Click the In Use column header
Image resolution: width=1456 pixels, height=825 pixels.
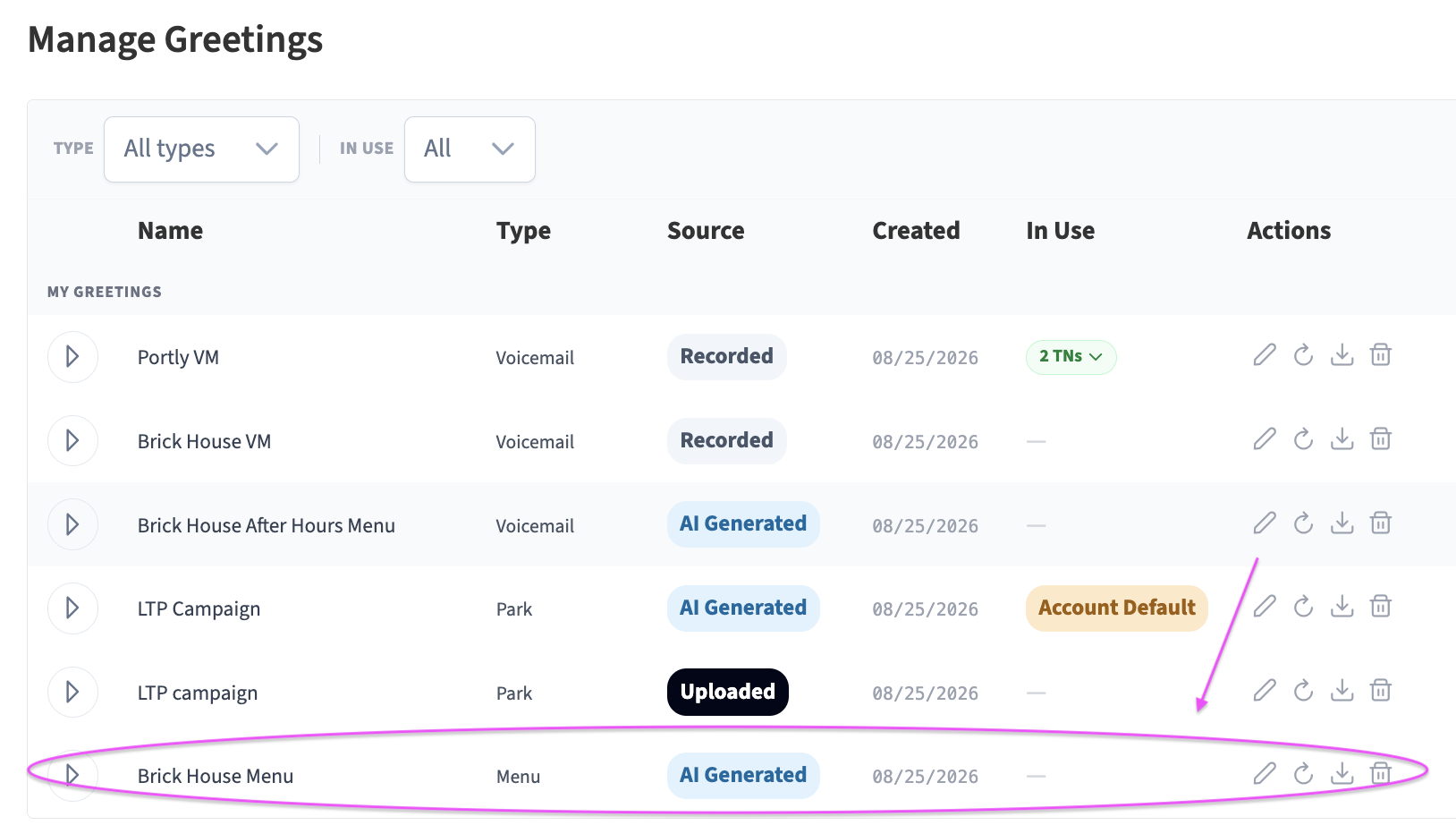tap(1061, 231)
